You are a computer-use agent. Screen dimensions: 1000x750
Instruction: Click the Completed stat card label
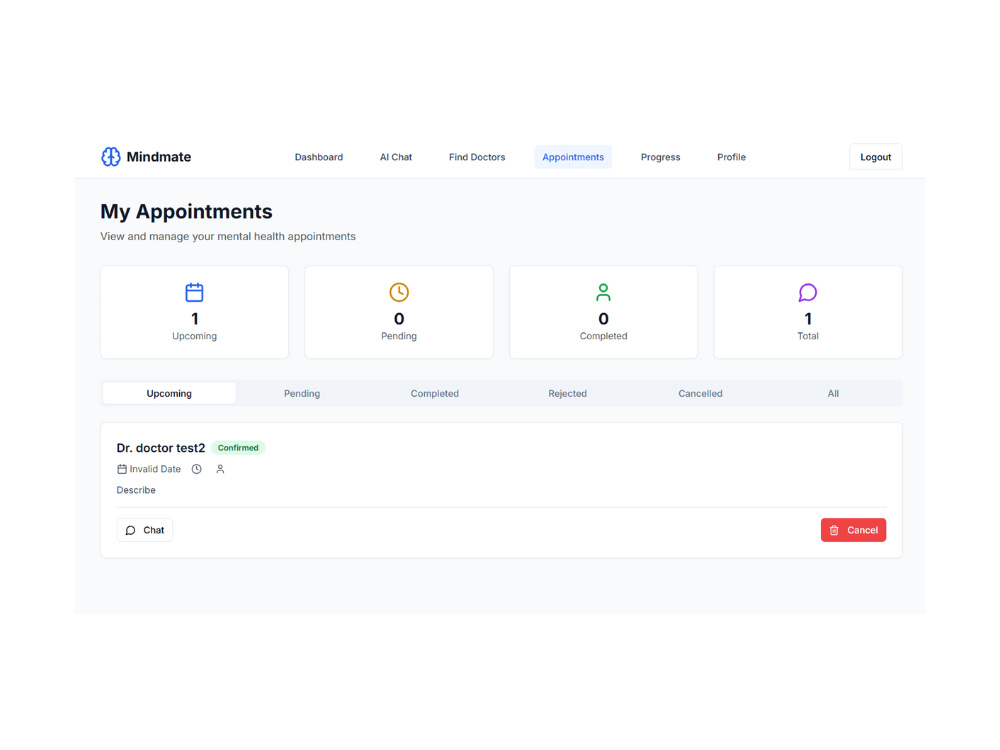click(x=603, y=336)
